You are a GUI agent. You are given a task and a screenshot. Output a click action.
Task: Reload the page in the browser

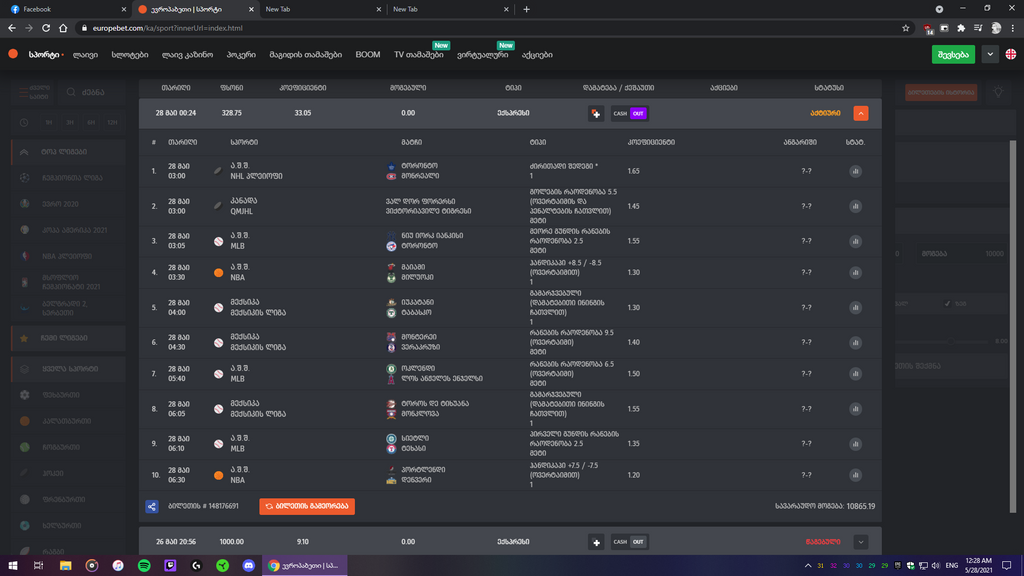[x=46, y=28]
